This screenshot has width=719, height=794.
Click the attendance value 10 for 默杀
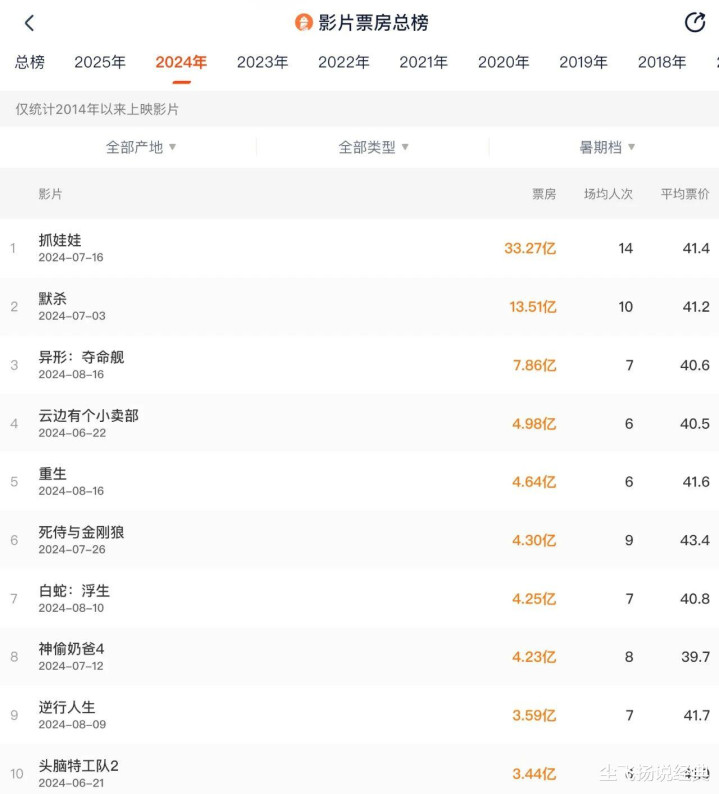point(625,307)
